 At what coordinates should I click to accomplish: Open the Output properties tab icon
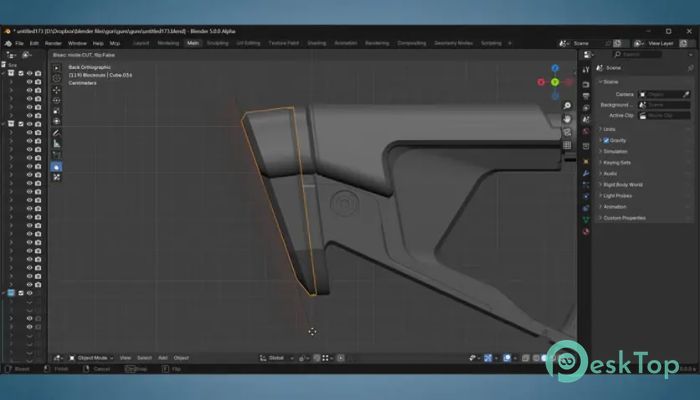[x=586, y=96]
